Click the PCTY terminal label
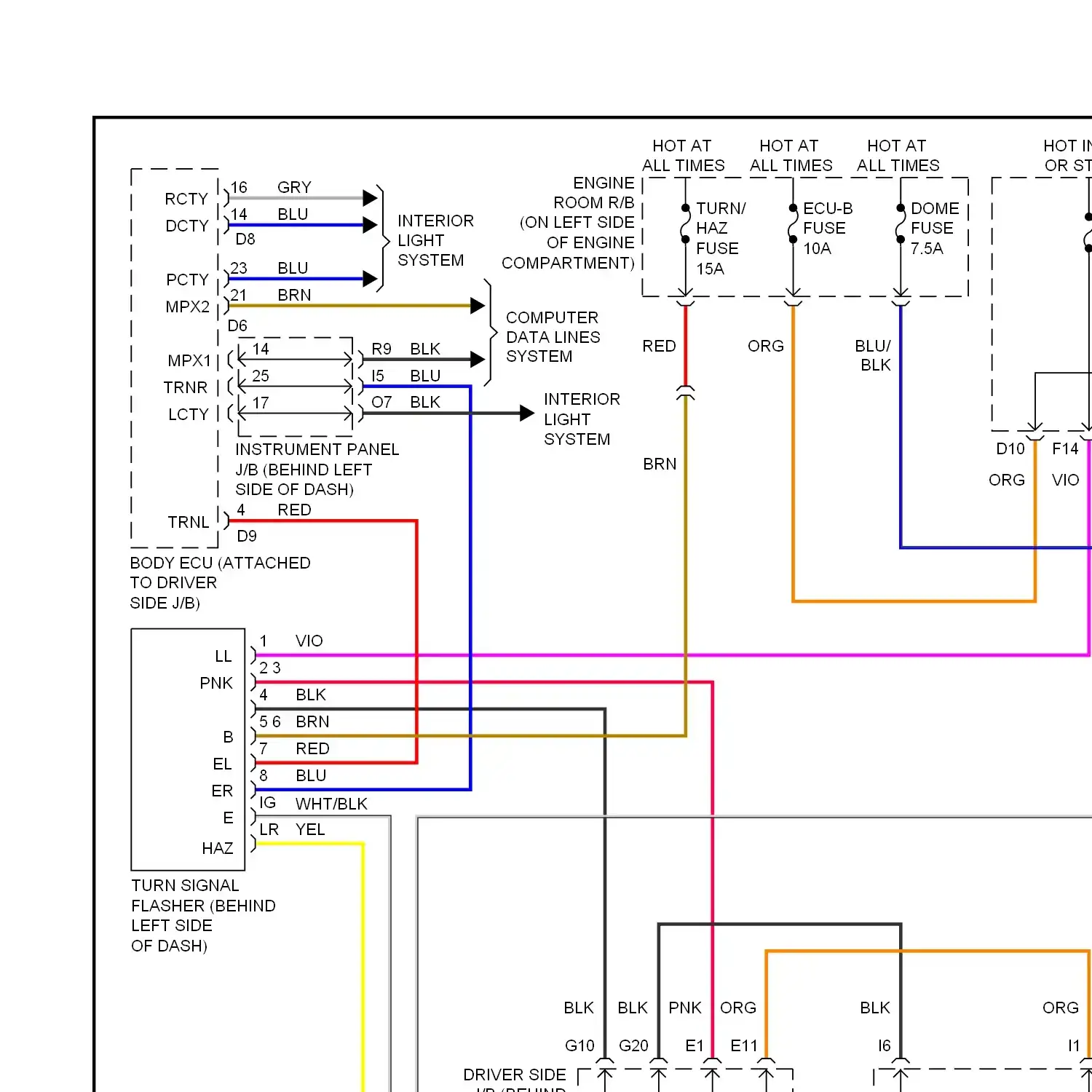This screenshot has height=1092, width=1092. click(x=187, y=280)
